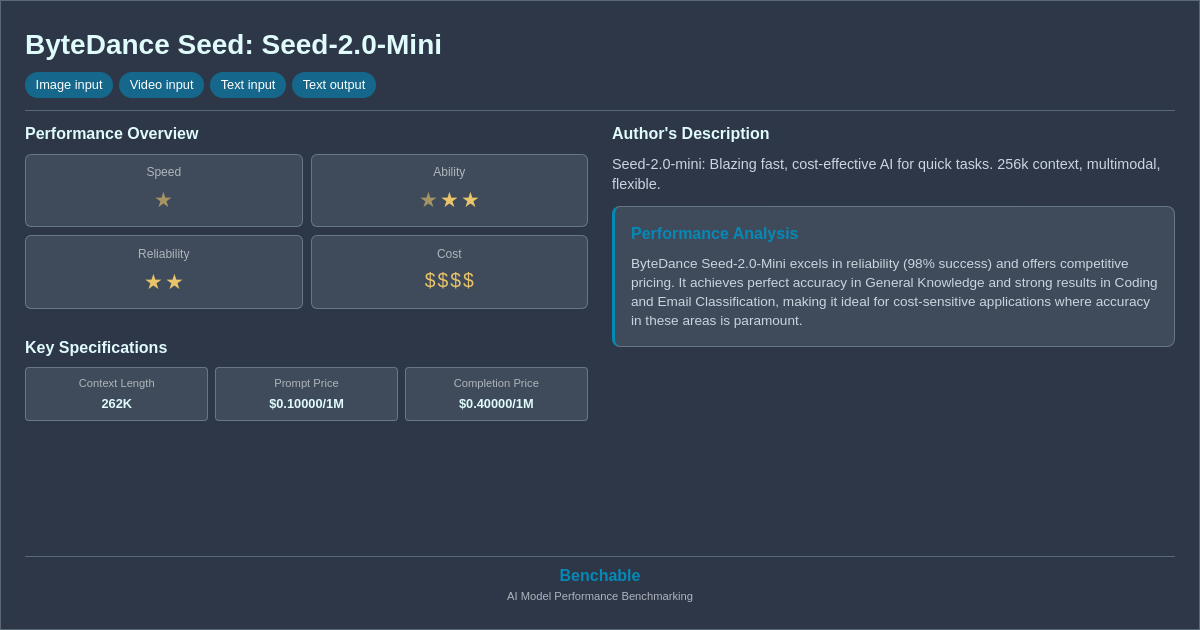Click the ByteDance Seed: Seed-2.0-Mini title
The width and height of the screenshot is (1200, 630).
point(233,45)
